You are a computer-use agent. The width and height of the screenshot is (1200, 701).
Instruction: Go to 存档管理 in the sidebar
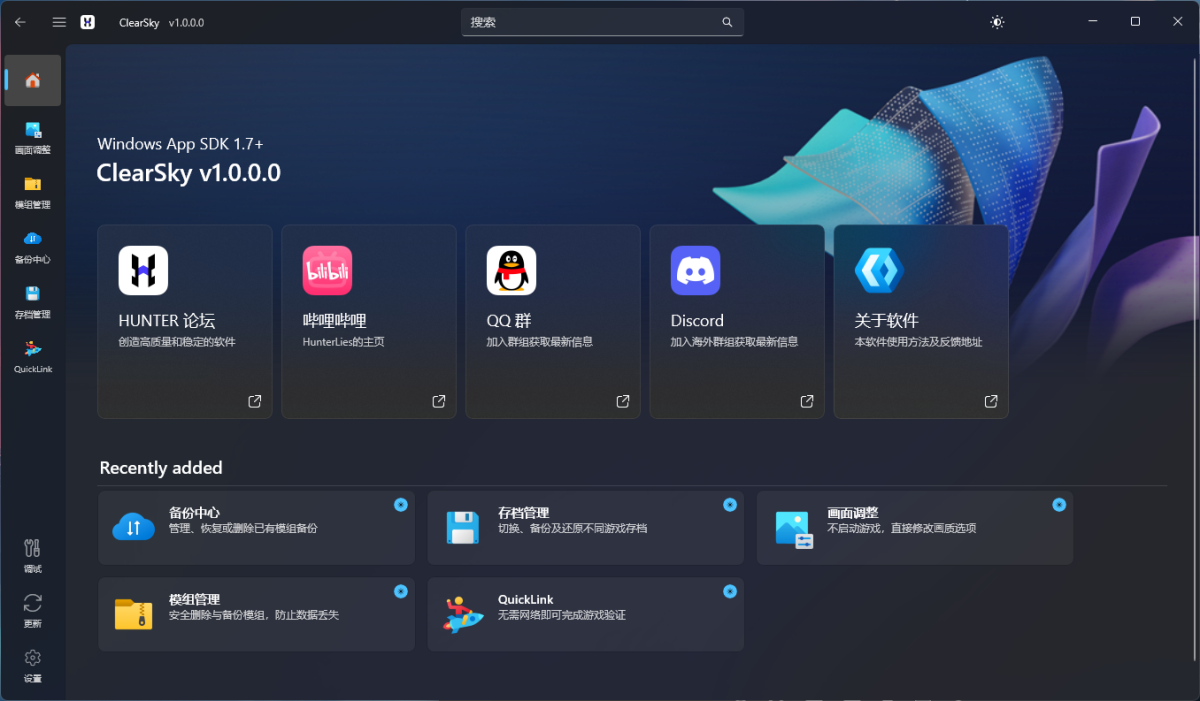(32, 301)
